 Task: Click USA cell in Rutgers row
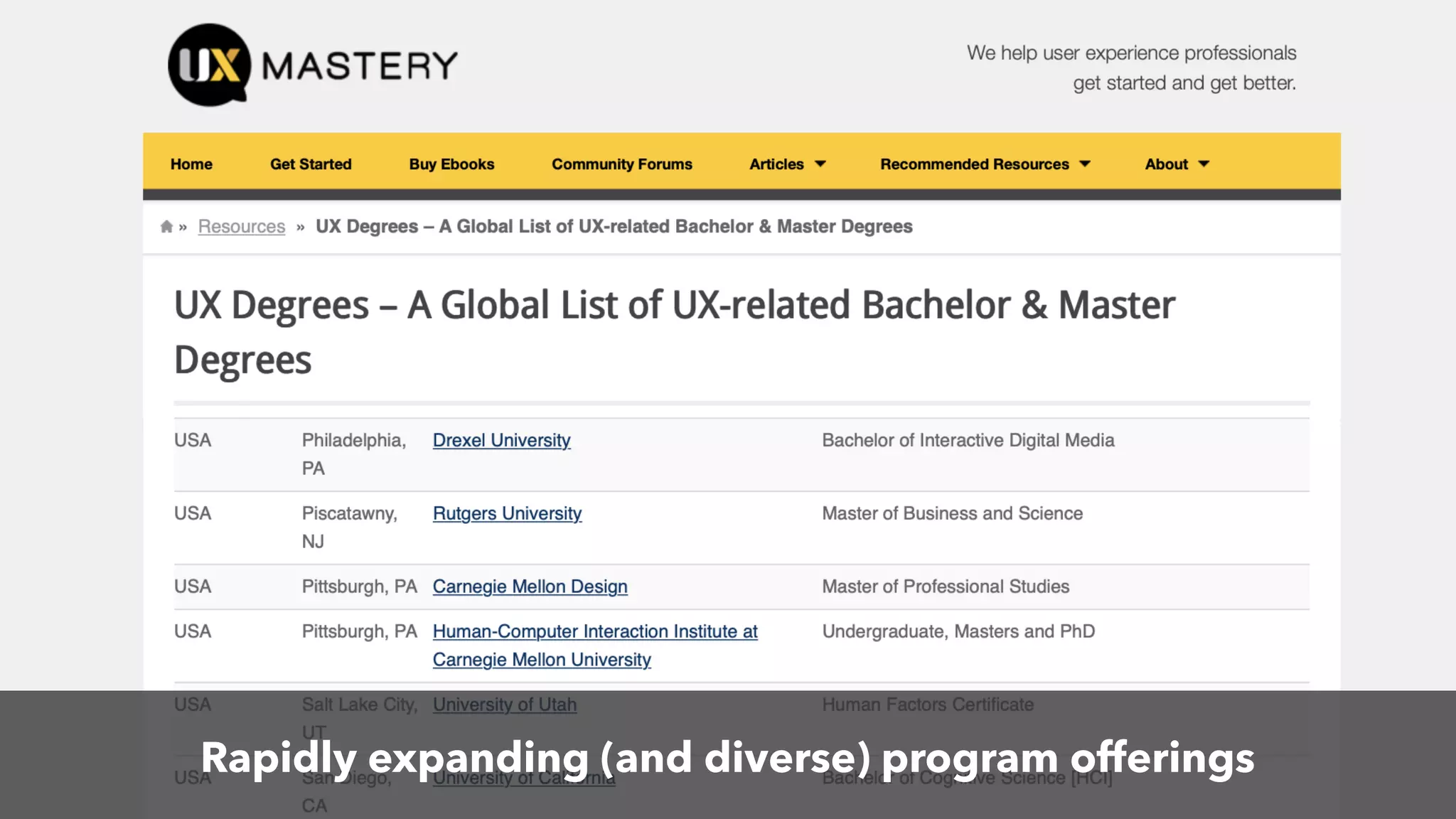click(193, 513)
